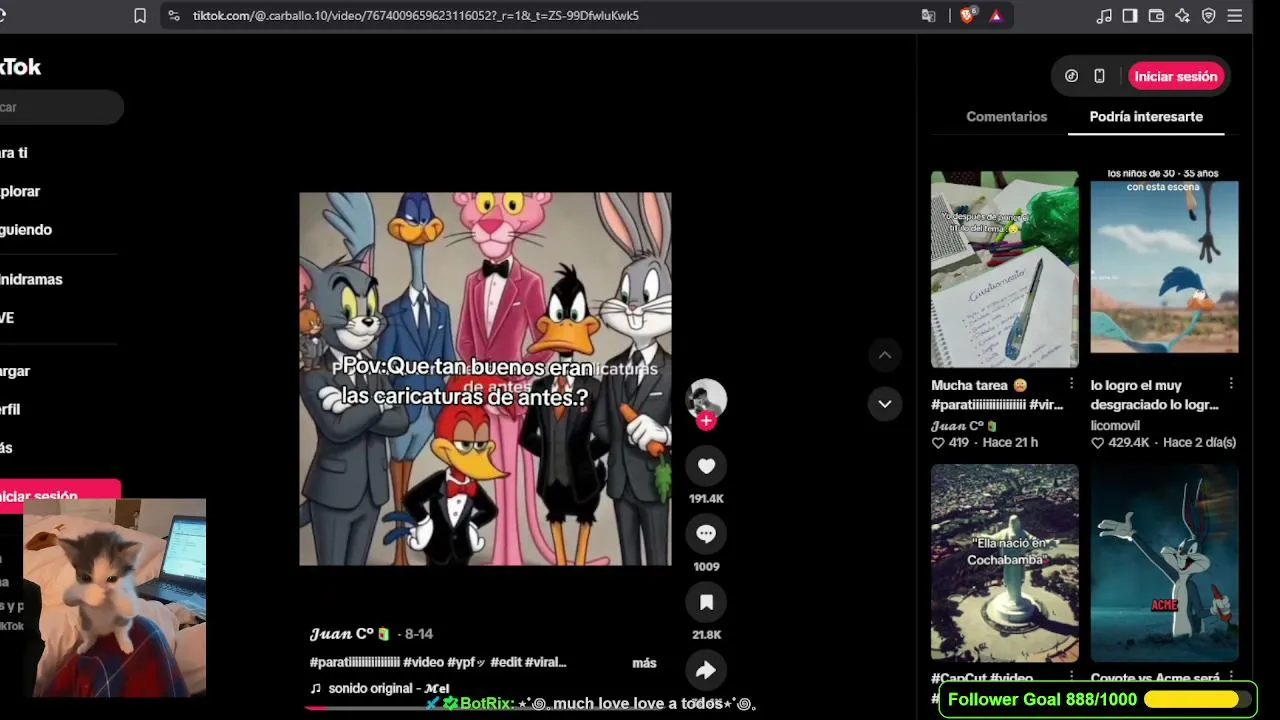Viewport: 1280px width, 720px height.
Task: Open the #ypf hashtag link
Action: pos(466,663)
